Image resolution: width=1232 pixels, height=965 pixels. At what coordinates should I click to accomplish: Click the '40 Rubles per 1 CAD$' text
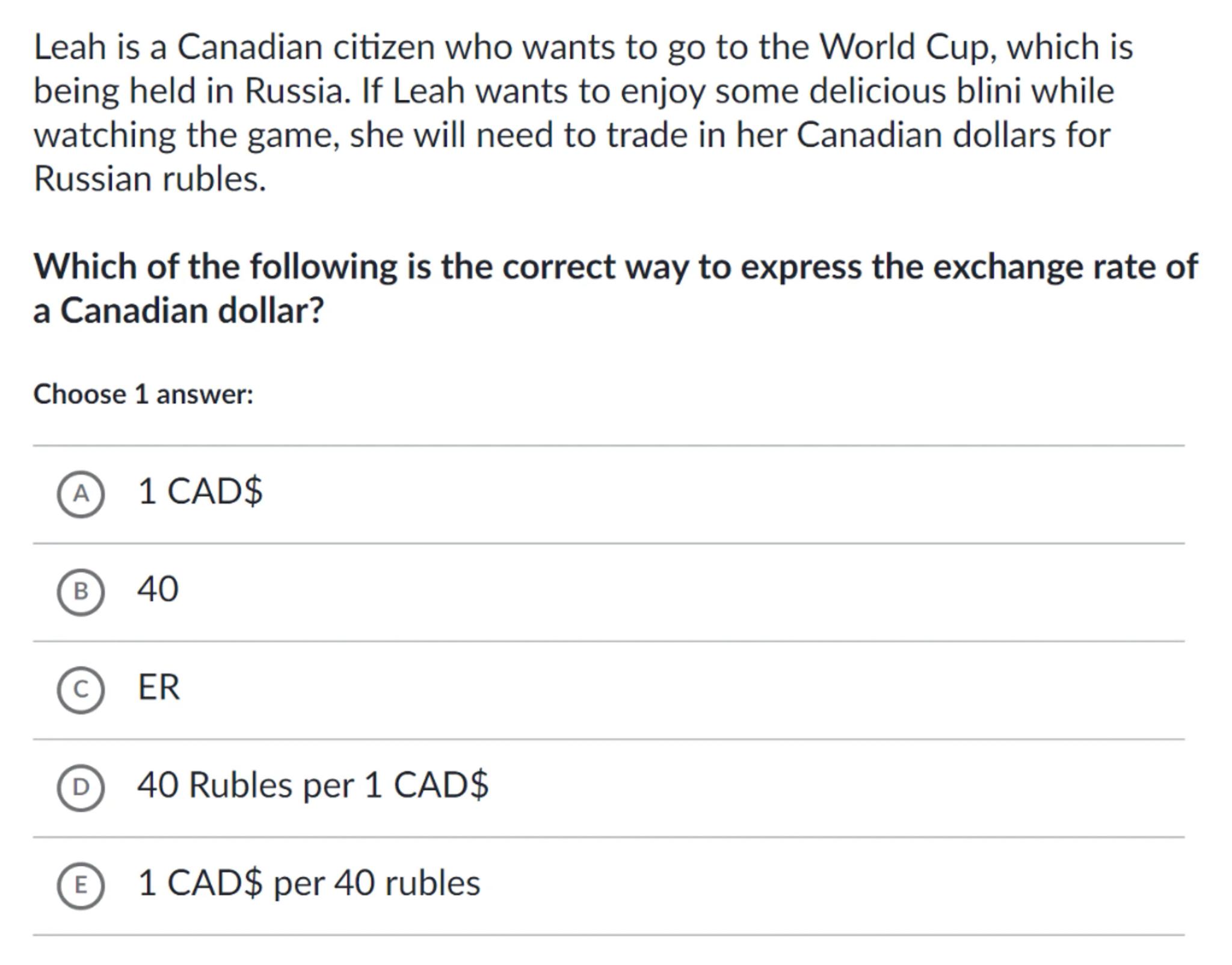(313, 785)
